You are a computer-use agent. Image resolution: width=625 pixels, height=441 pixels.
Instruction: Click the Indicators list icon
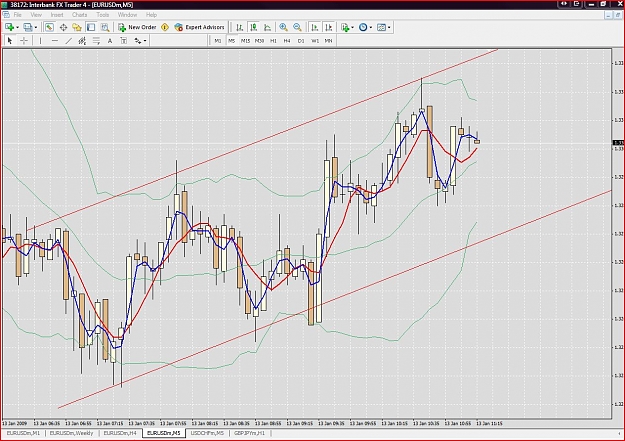click(345, 27)
